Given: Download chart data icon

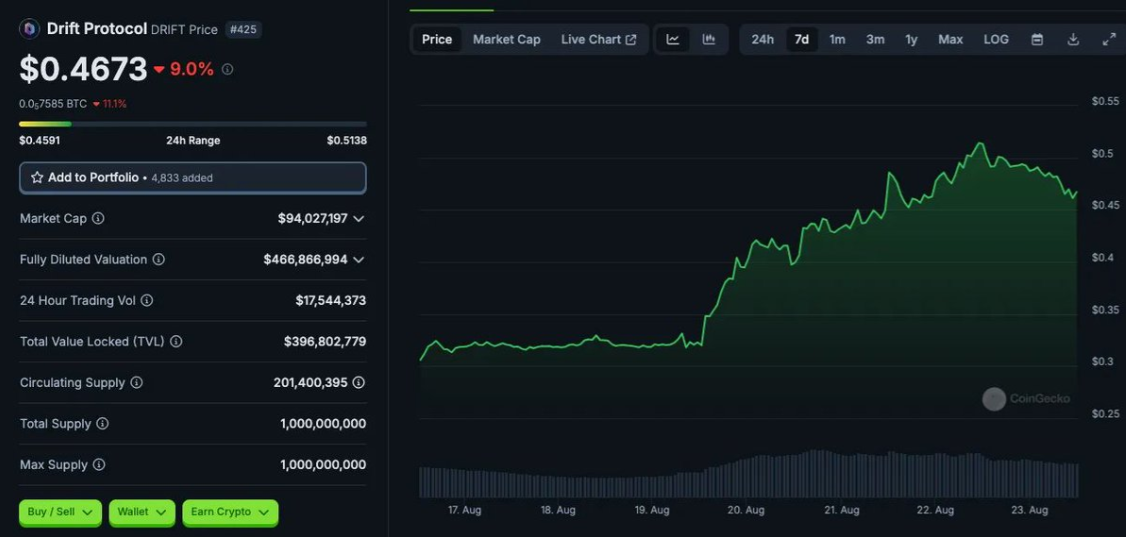Looking at the screenshot, I should tap(1073, 39).
